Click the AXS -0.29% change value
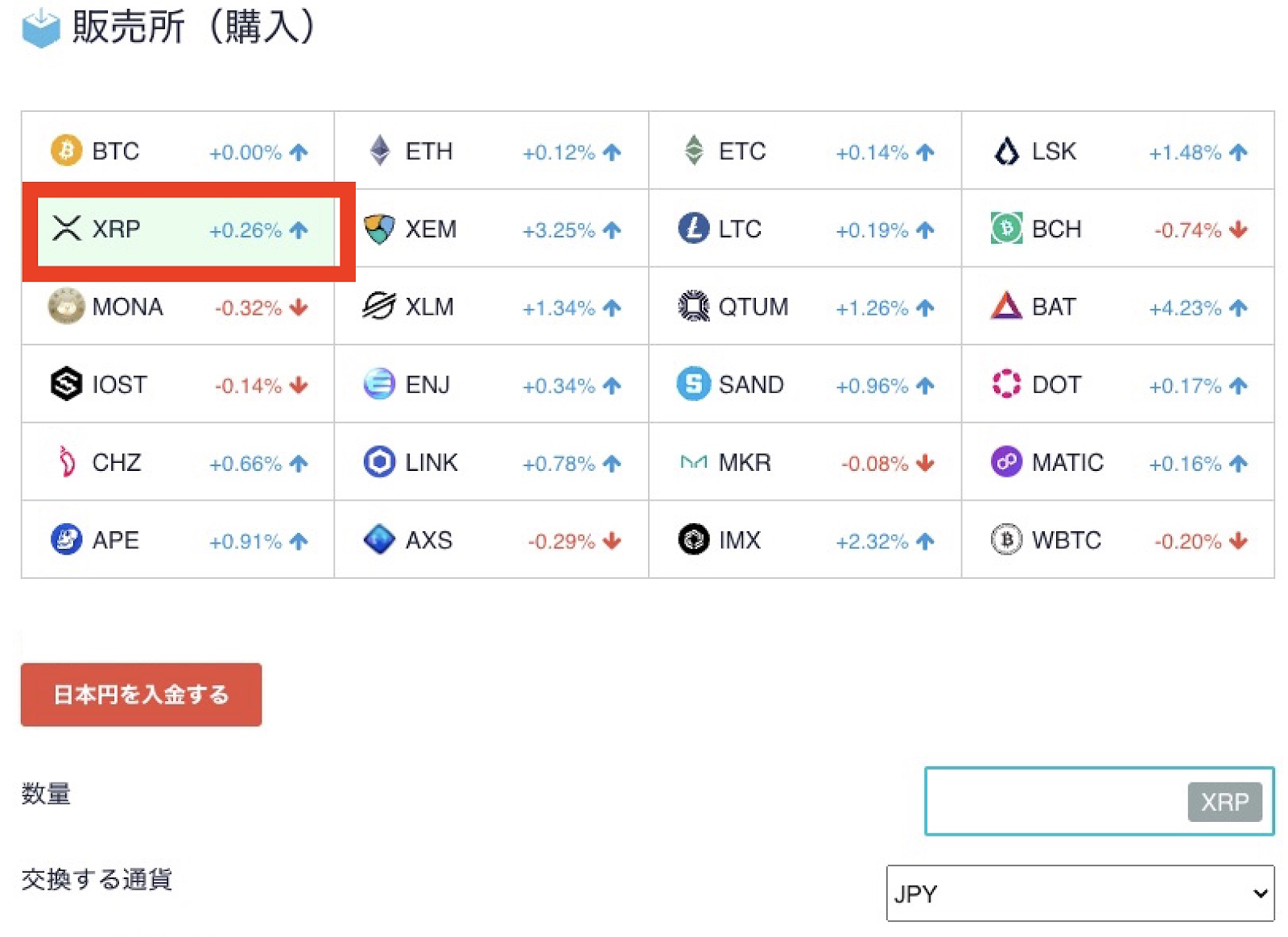This screenshot has height=937, width=1288. (x=562, y=542)
